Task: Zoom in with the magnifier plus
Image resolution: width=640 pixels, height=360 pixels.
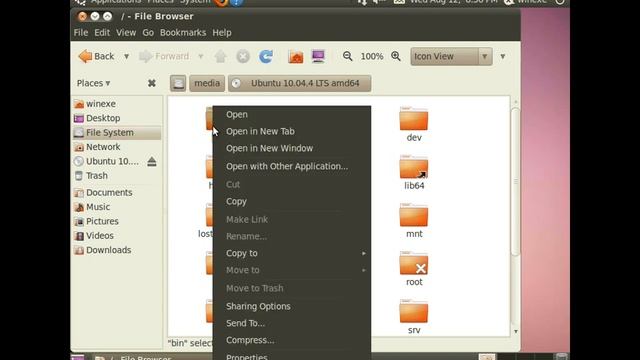Action: click(396, 56)
